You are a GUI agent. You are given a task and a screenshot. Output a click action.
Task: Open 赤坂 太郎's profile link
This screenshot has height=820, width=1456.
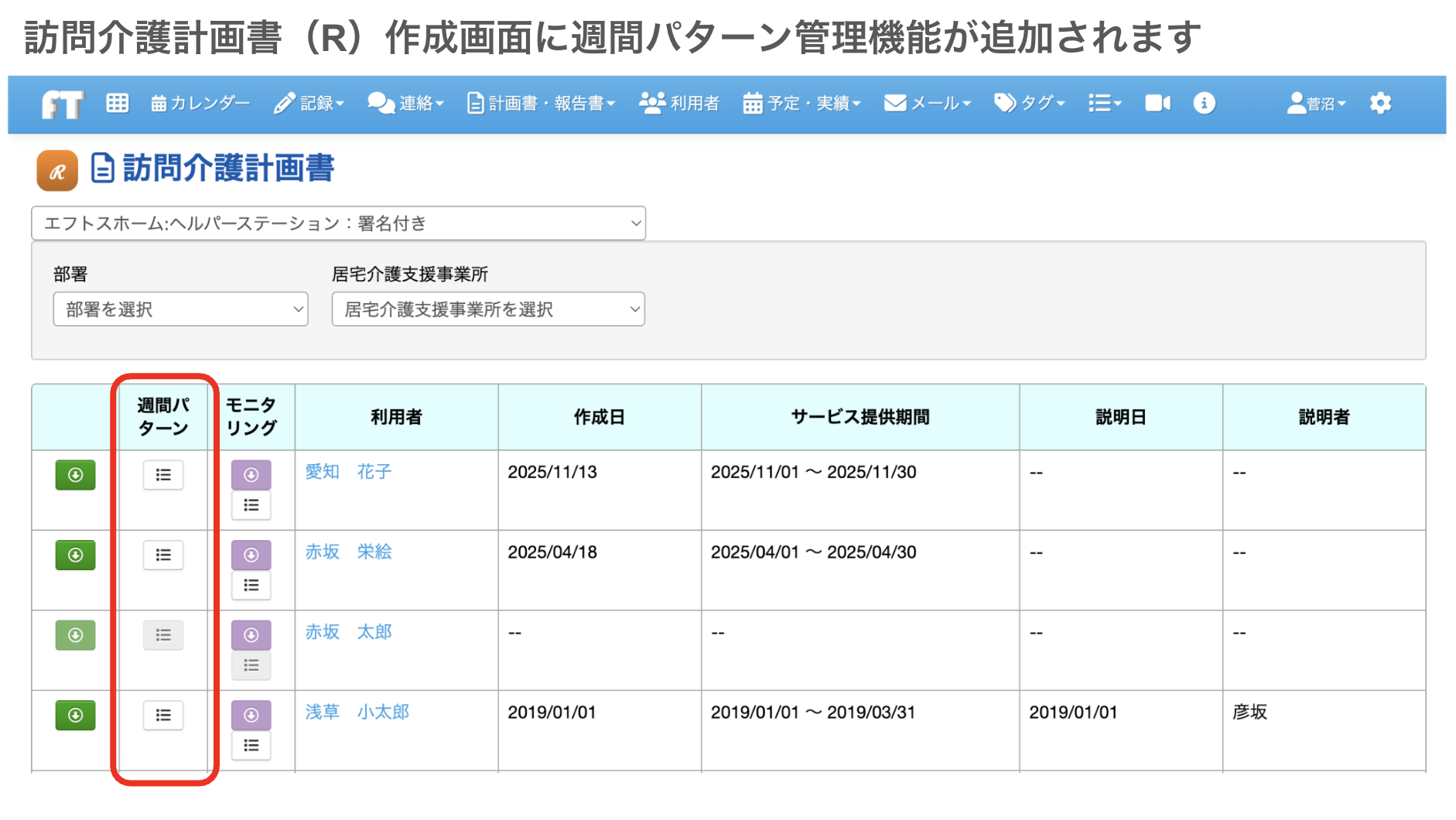[348, 632]
